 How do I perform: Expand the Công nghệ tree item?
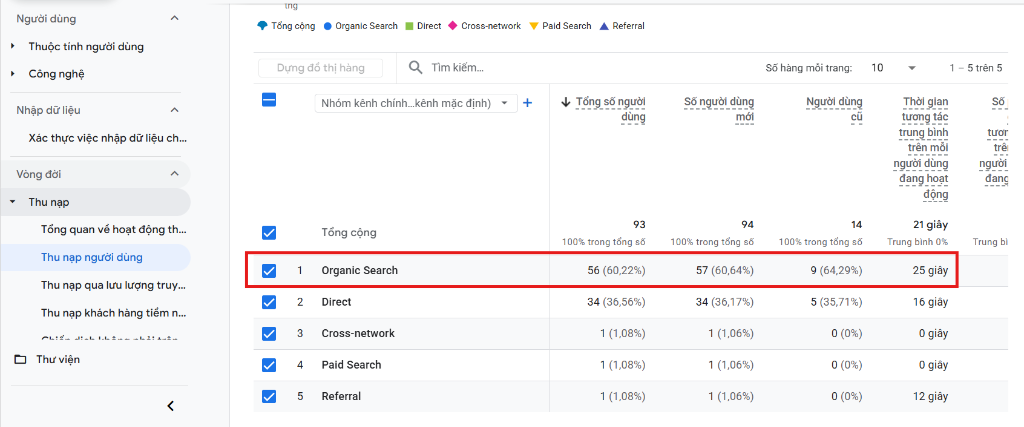click(x=13, y=74)
